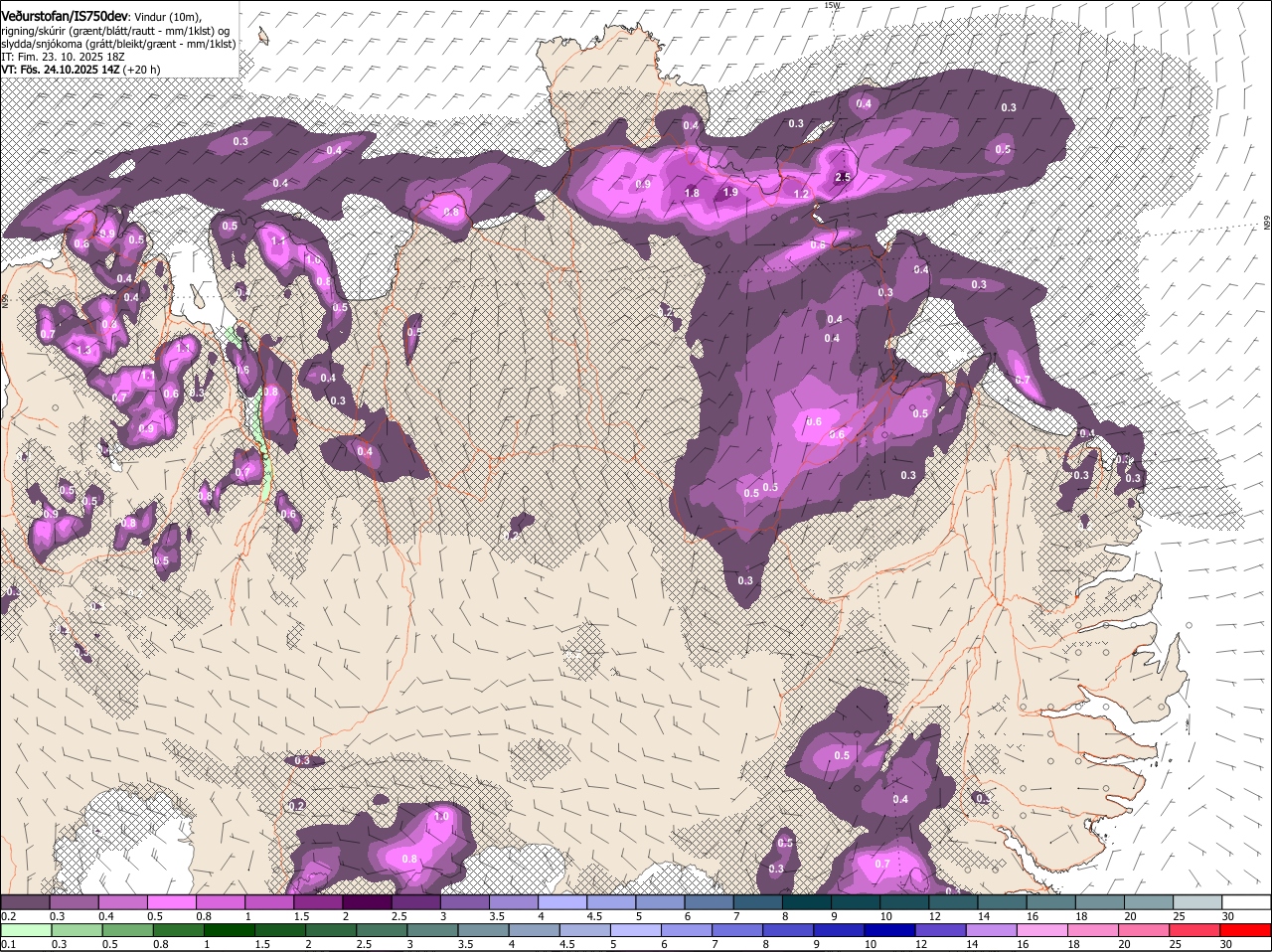Pick the upper legend swatch between 3 and 3.5
This screenshot has height=952, width=1272.
[x=465, y=901]
